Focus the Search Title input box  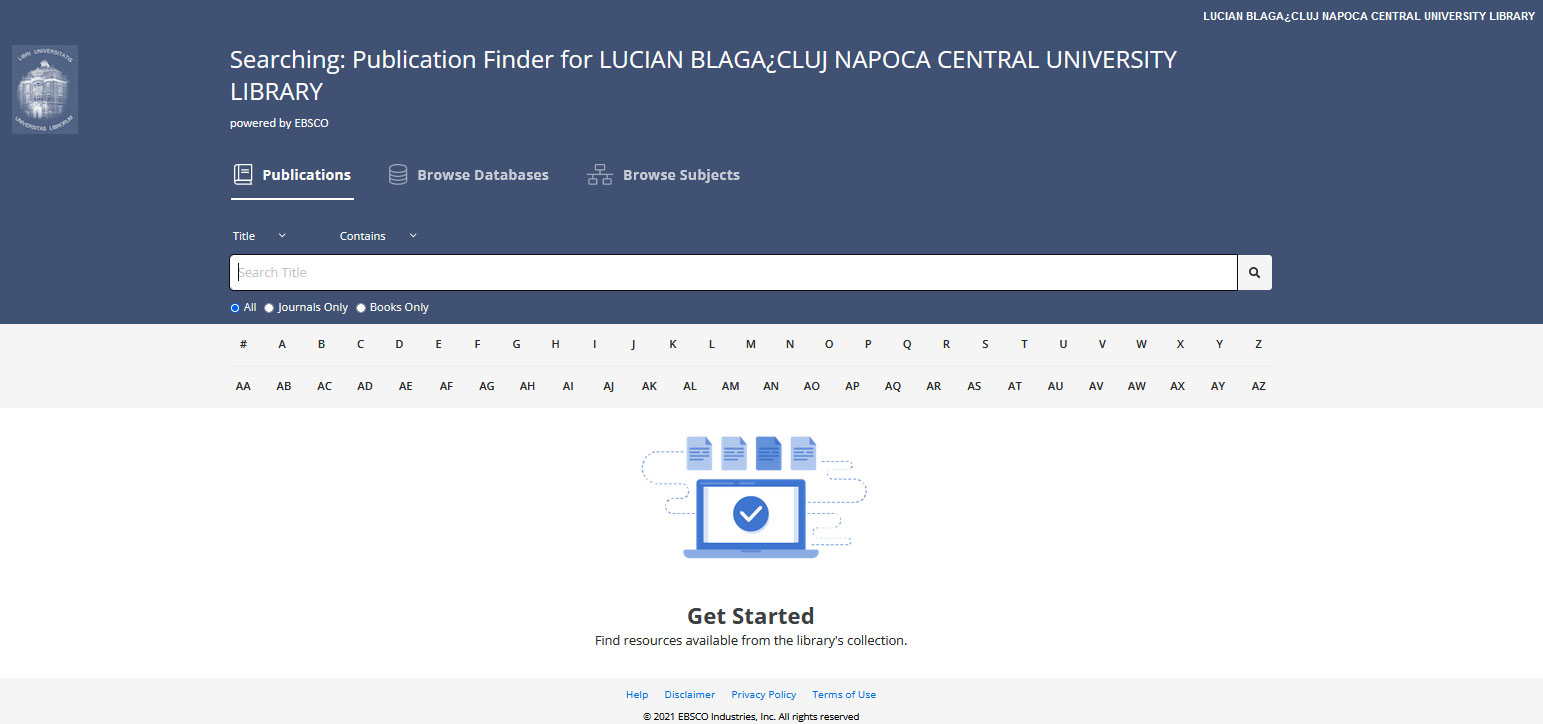point(734,272)
